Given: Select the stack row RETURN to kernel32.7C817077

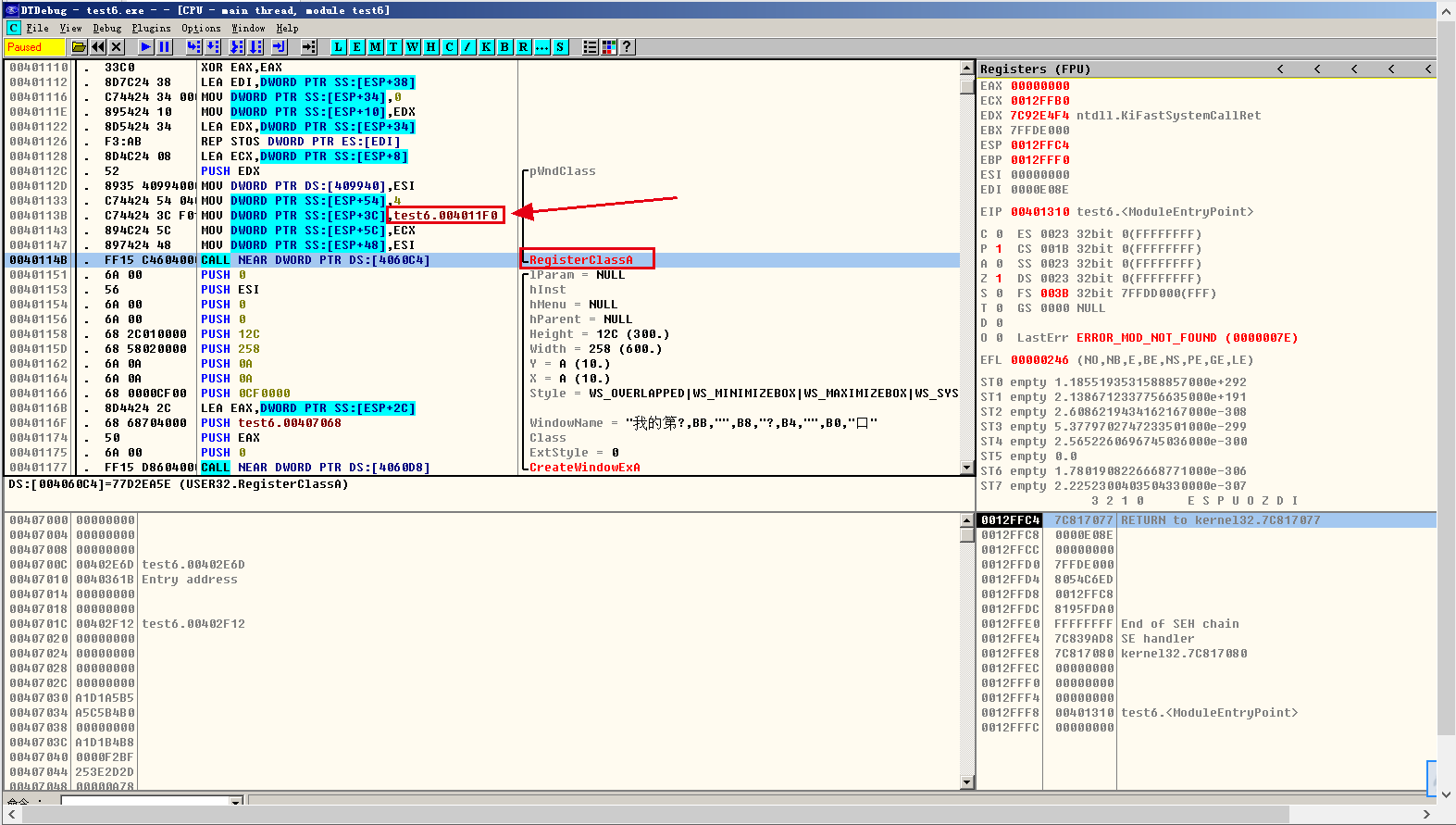Looking at the screenshot, I should pos(1207,520).
